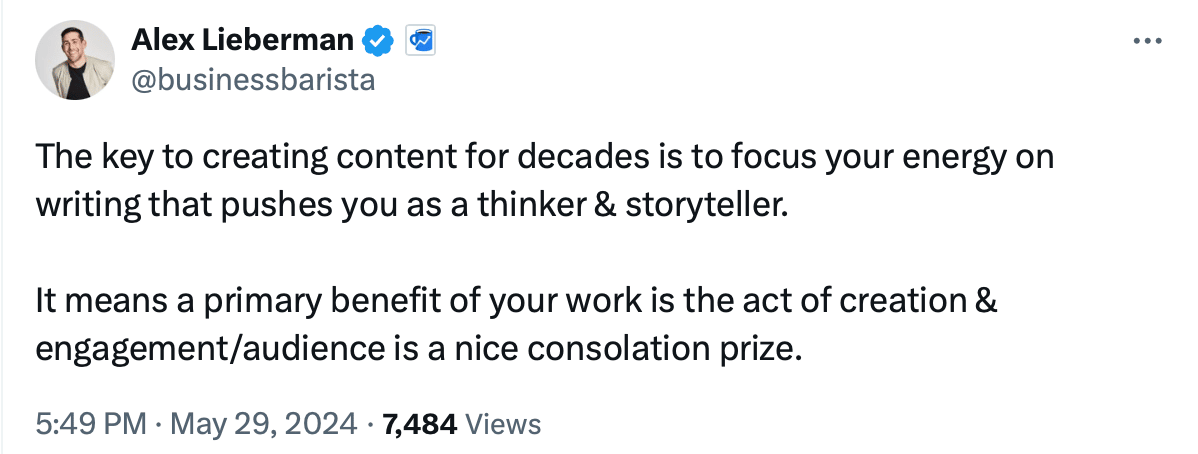The image size is (1198, 454).
Task: Open Alex Lieberman's profile photo
Action: (x=71, y=62)
